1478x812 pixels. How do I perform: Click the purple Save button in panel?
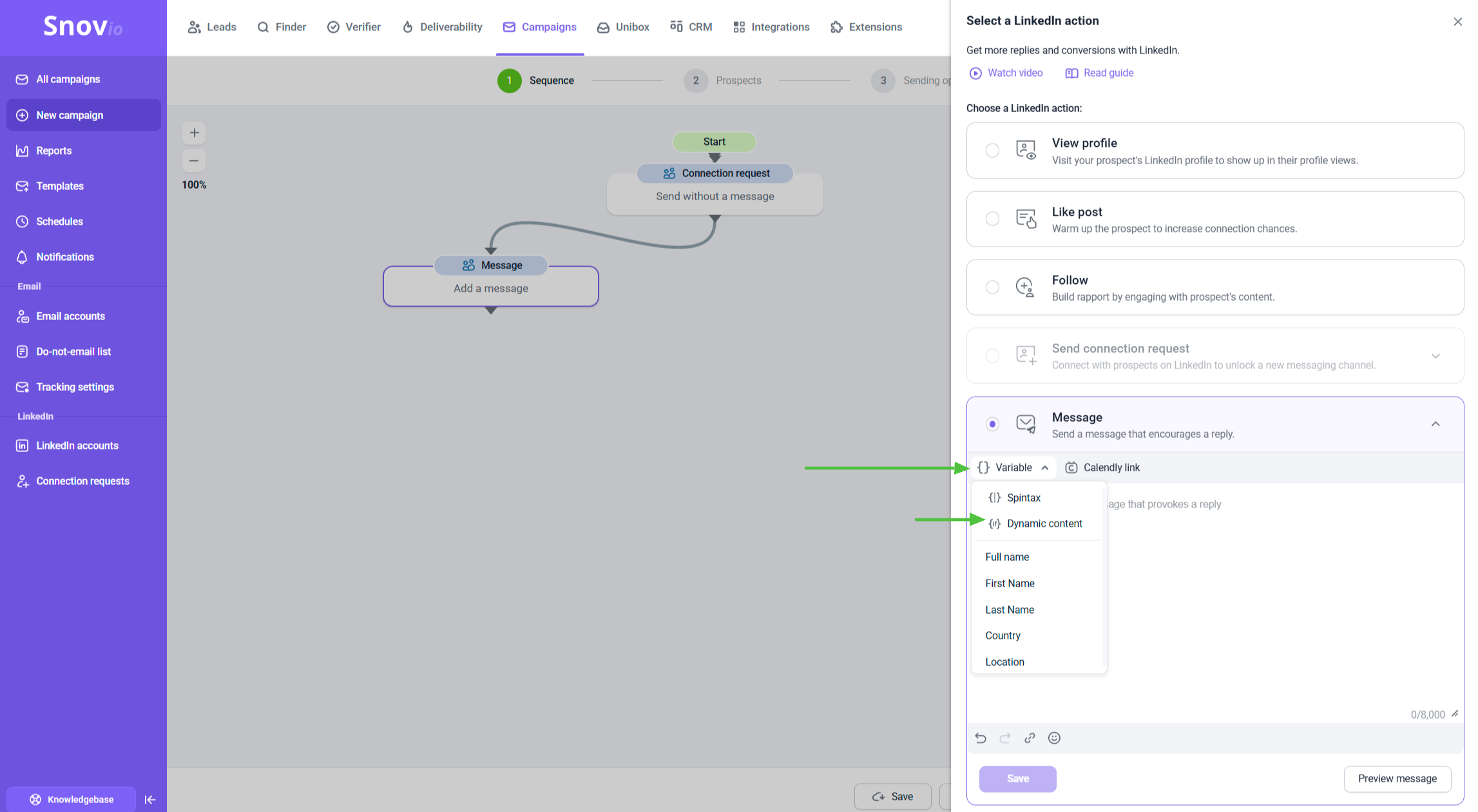(x=1017, y=779)
